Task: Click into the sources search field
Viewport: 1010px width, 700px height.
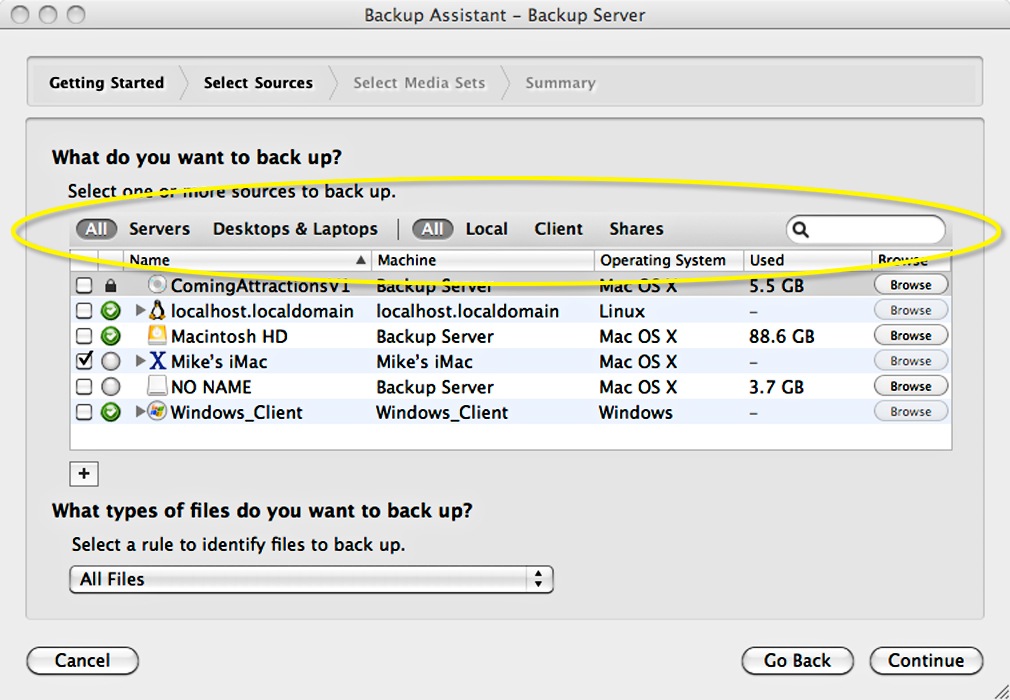Action: [866, 229]
